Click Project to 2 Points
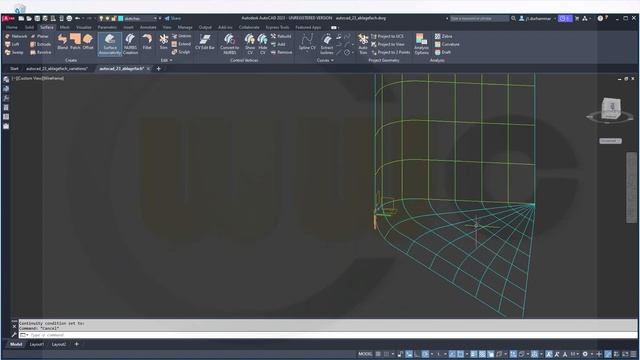This screenshot has height=360, width=640. [x=390, y=52]
